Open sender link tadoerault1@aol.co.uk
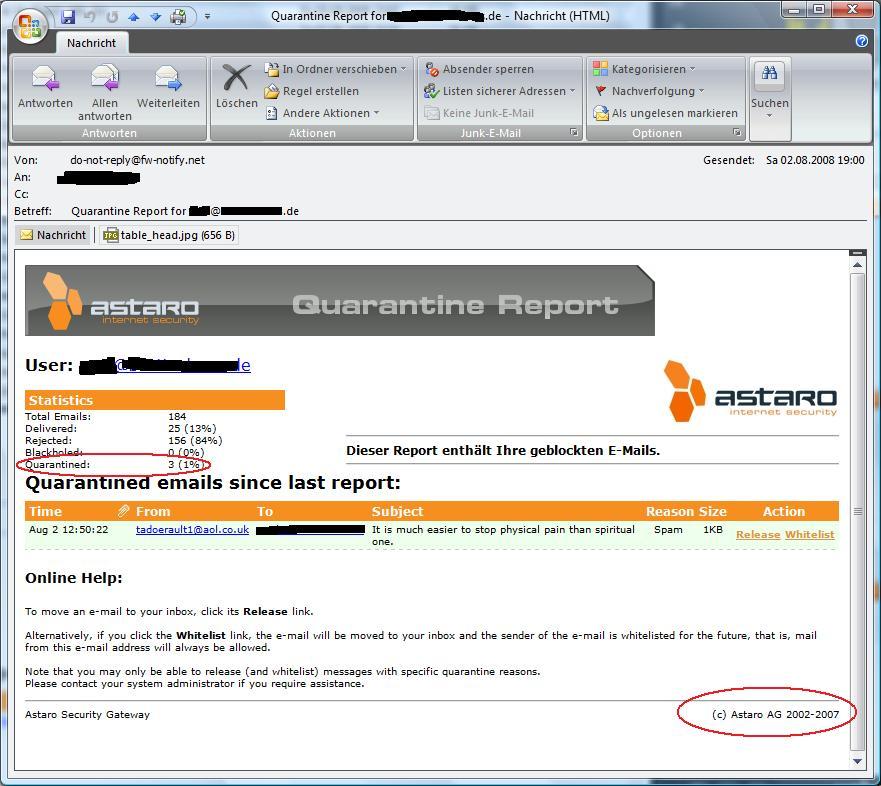The width and height of the screenshot is (881, 786). click(x=192, y=529)
